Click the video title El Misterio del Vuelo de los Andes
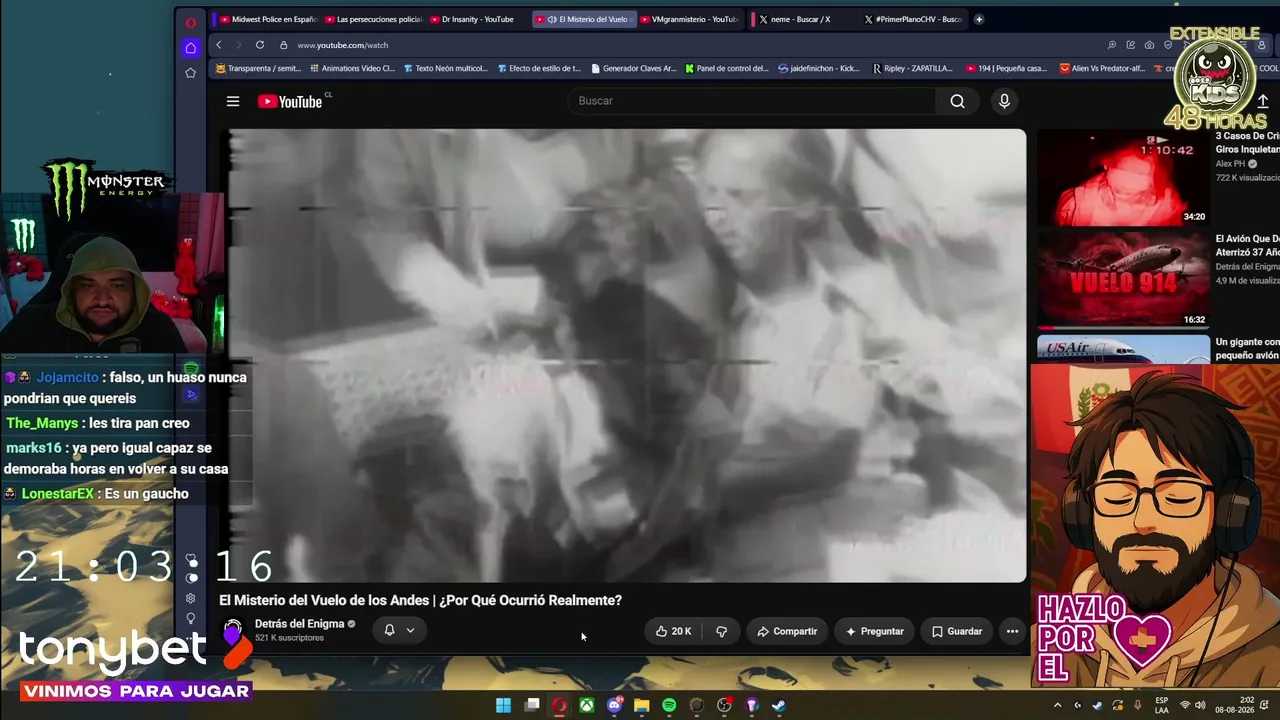 [x=420, y=600]
